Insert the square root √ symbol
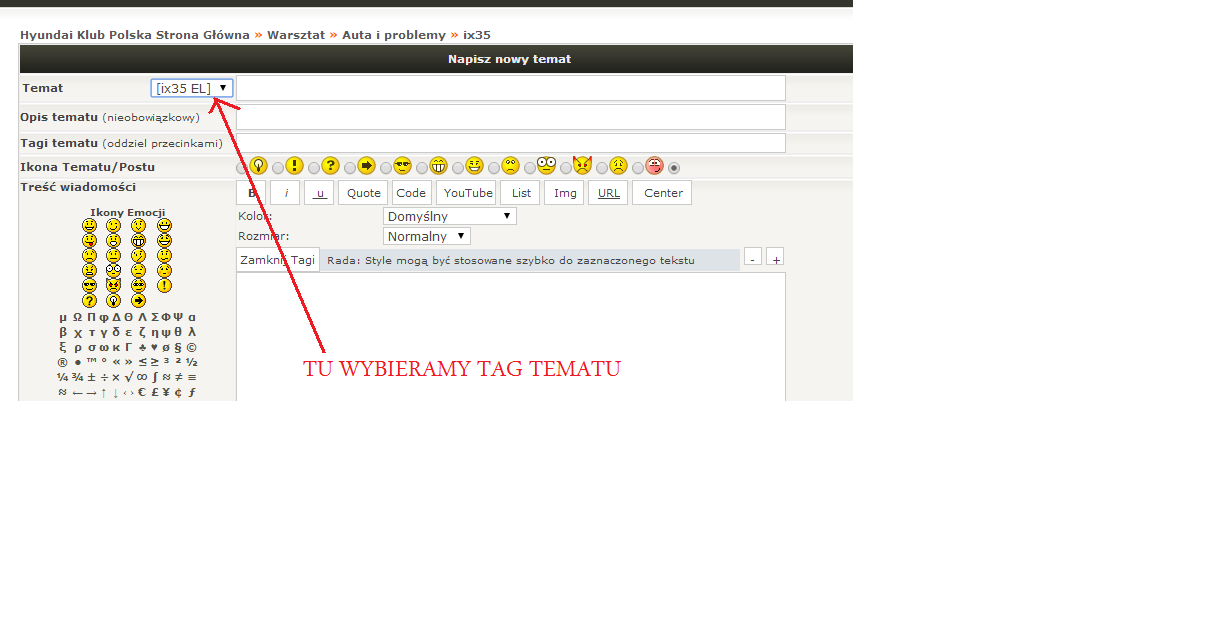Viewport: 1210px width, 631px height. pos(128,377)
